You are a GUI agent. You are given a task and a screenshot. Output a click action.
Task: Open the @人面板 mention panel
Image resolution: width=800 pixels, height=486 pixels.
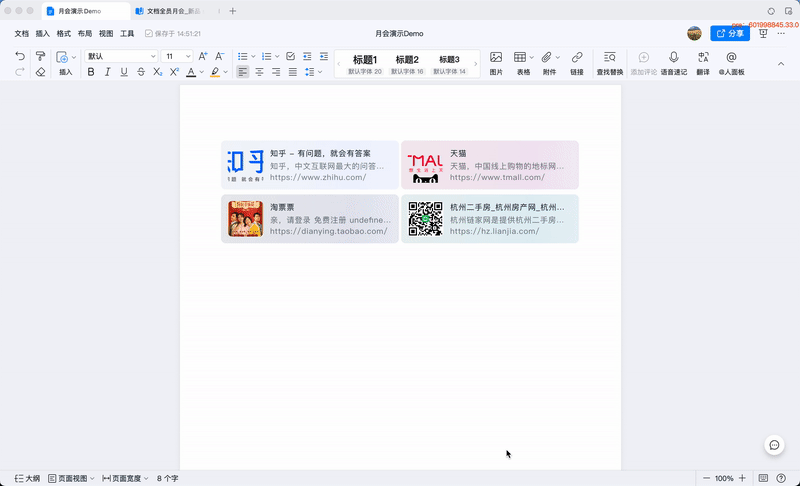[x=732, y=63]
